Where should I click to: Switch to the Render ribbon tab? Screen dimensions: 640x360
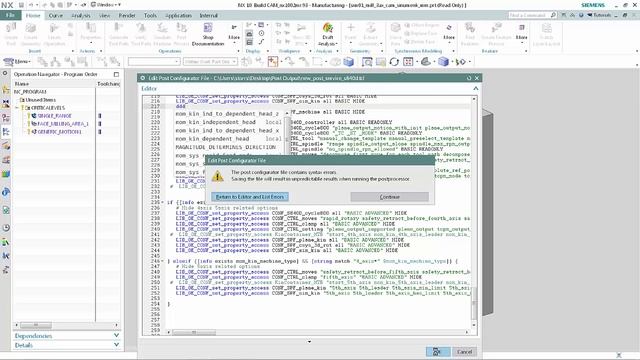[127, 16]
